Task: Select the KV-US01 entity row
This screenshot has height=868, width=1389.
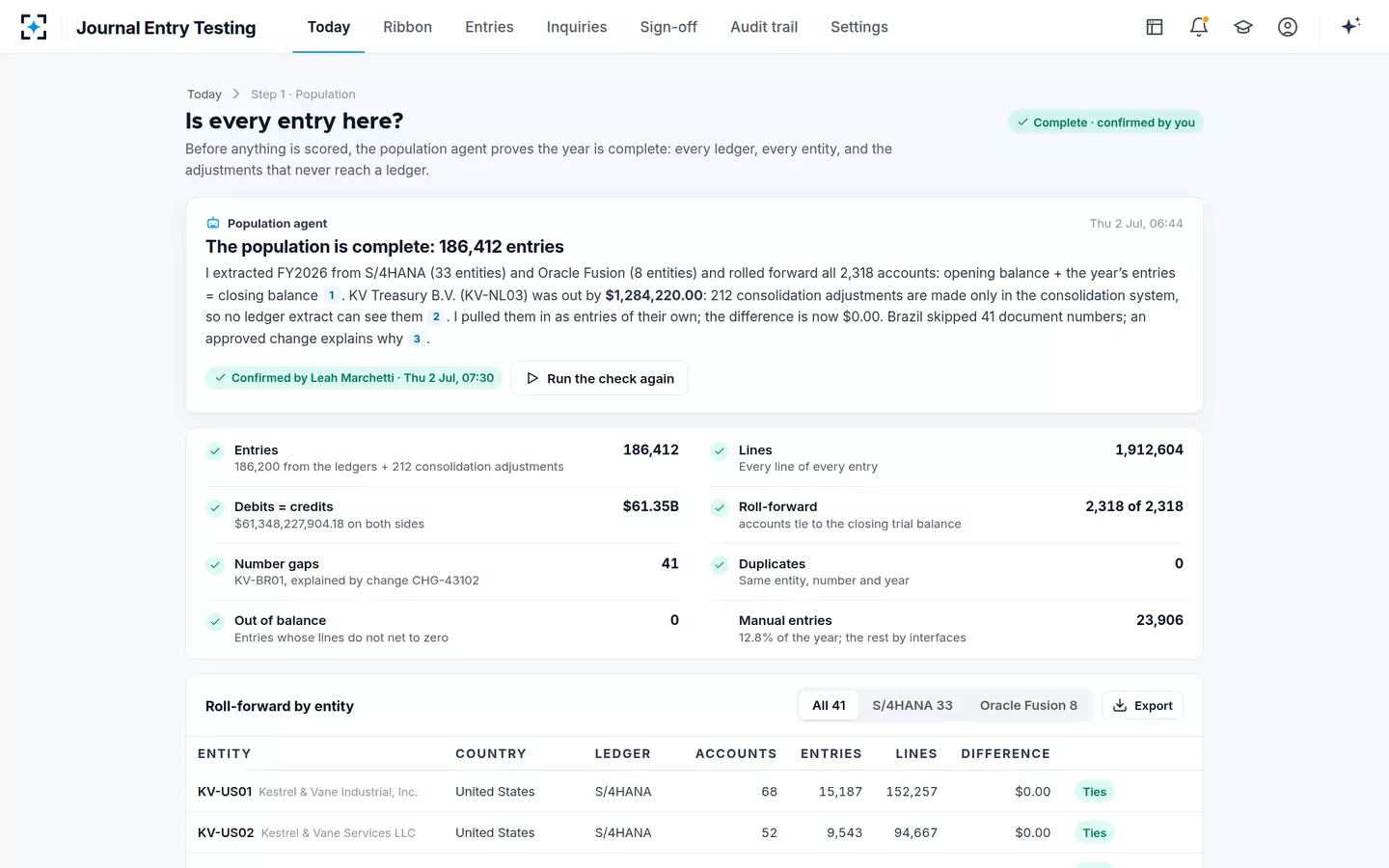Action: pos(694,792)
